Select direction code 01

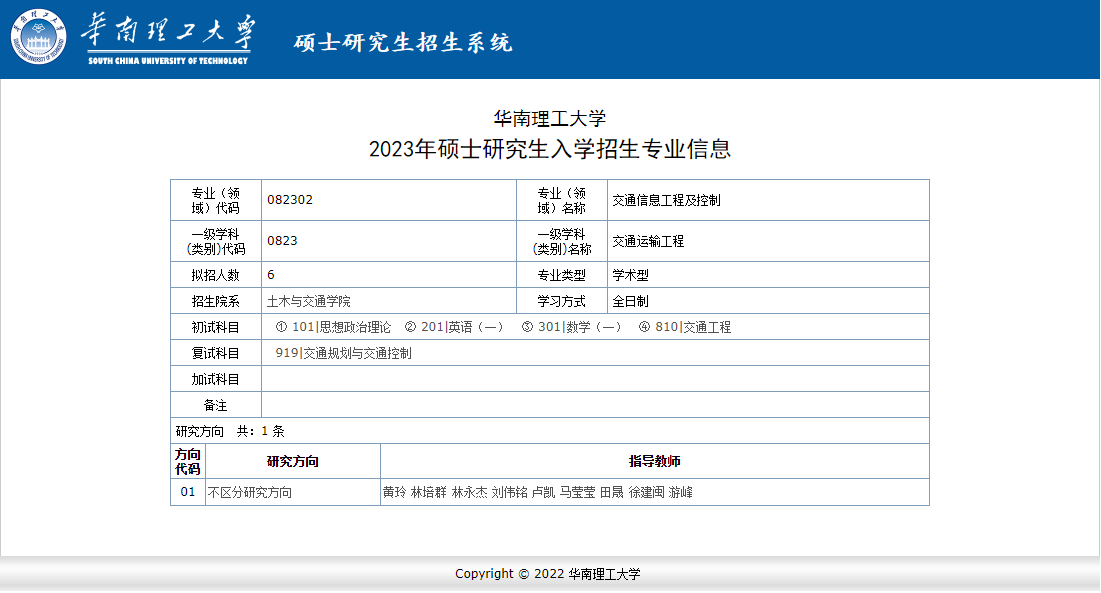(x=187, y=492)
